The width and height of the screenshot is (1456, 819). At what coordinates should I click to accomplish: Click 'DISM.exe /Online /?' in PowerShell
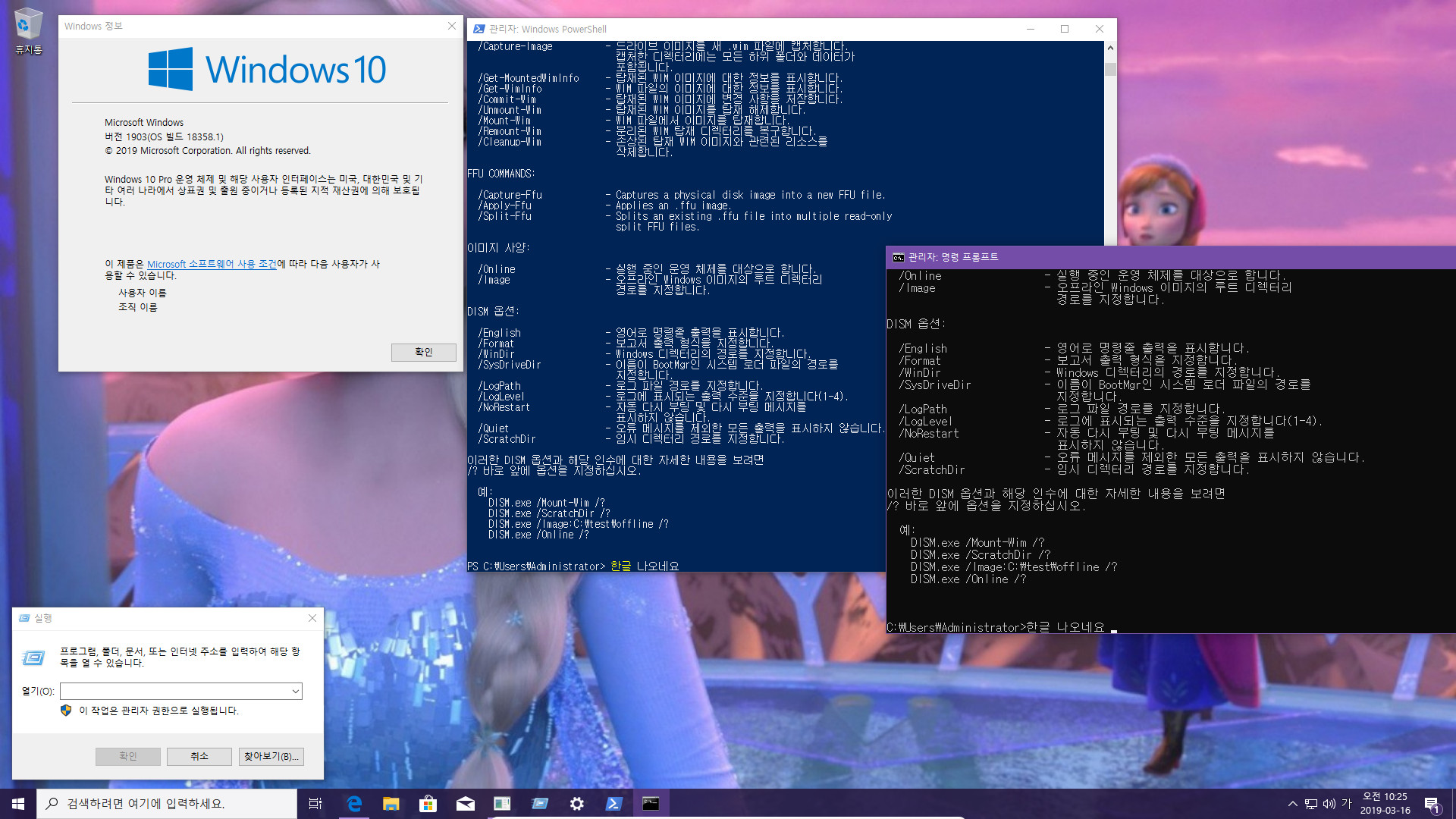[538, 535]
